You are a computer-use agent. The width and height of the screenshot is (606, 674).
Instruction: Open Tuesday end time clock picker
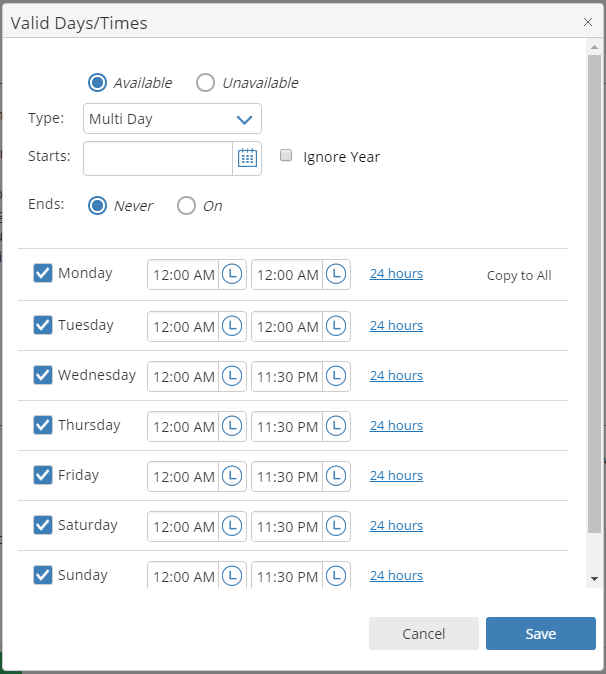pyautogui.click(x=336, y=326)
